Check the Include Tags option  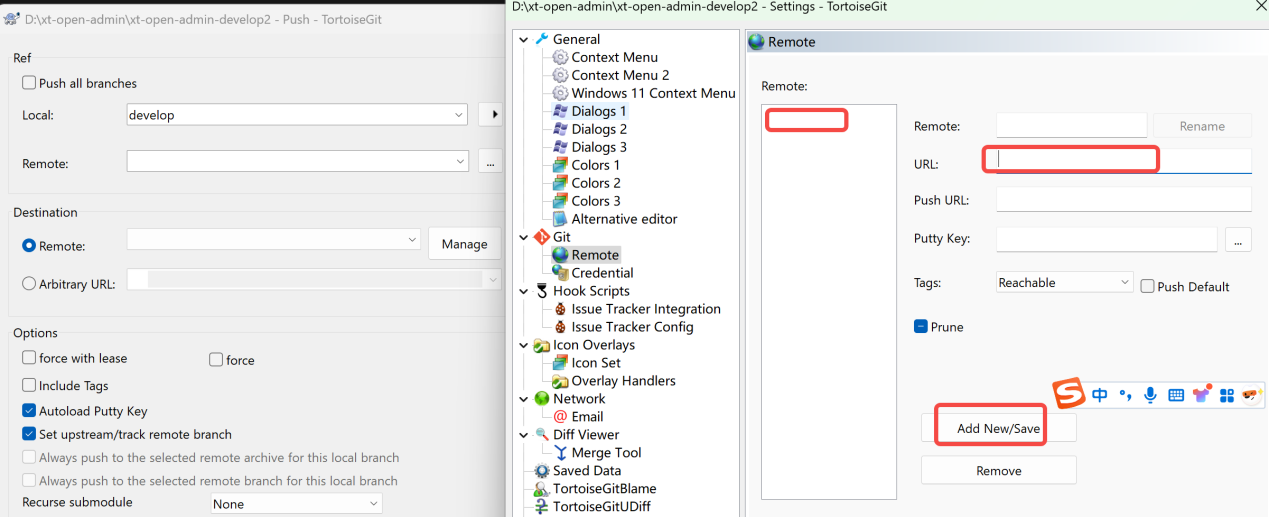(x=29, y=385)
